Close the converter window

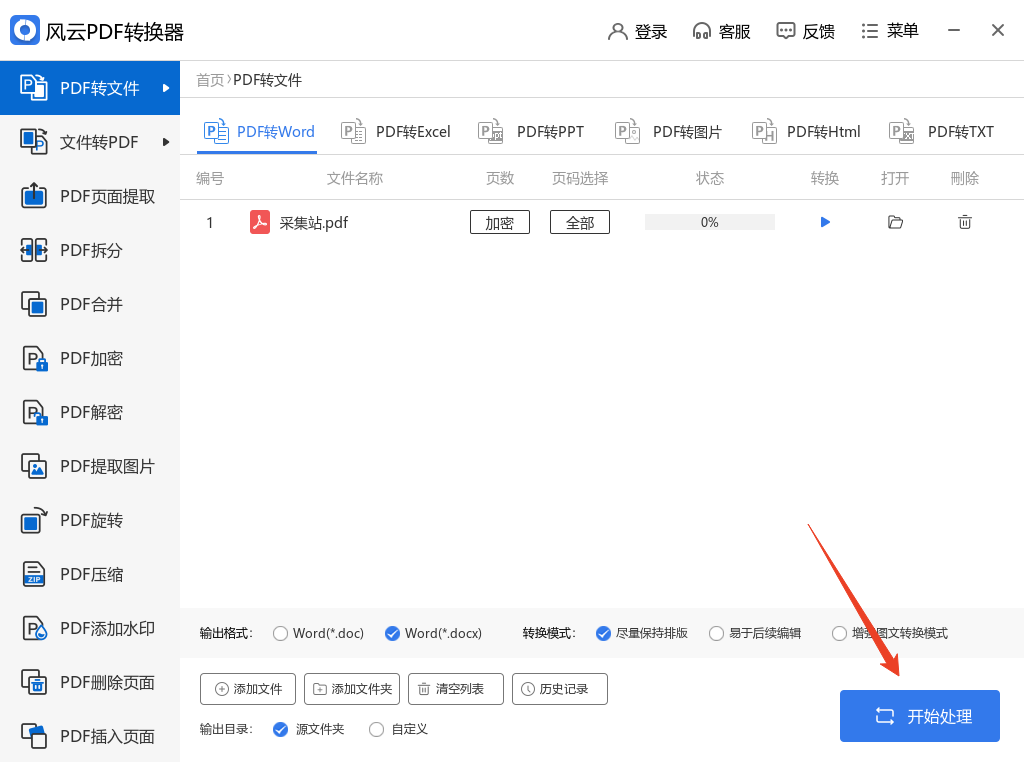(x=997, y=30)
